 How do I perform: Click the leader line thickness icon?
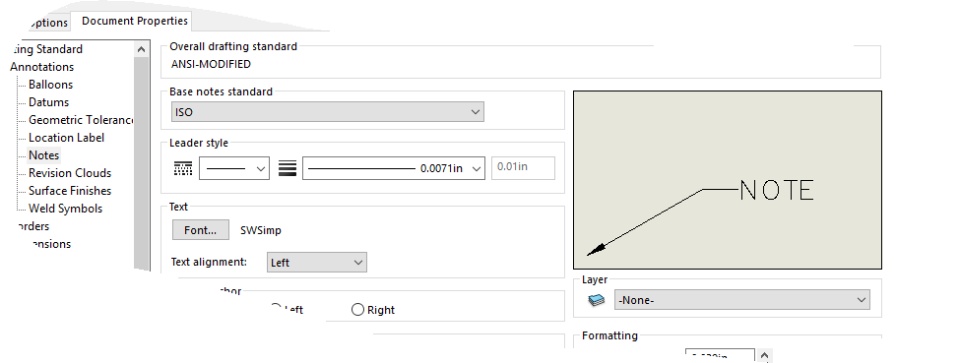pos(287,168)
